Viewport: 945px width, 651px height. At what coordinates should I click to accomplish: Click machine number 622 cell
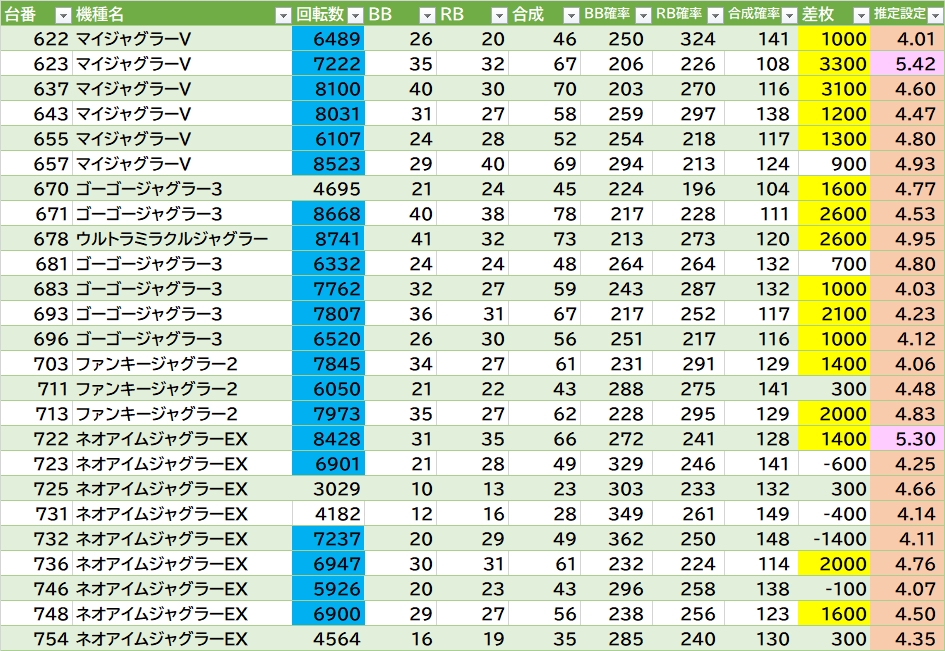[36, 39]
